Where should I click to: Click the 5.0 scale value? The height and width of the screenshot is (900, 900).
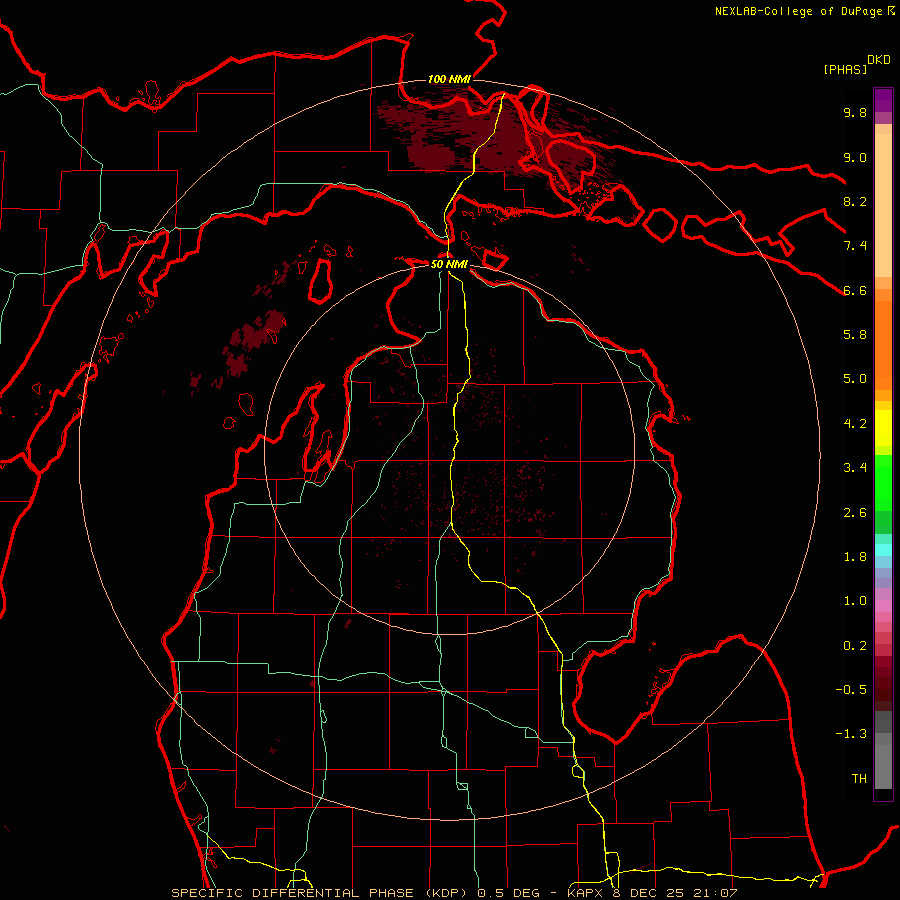855,379
